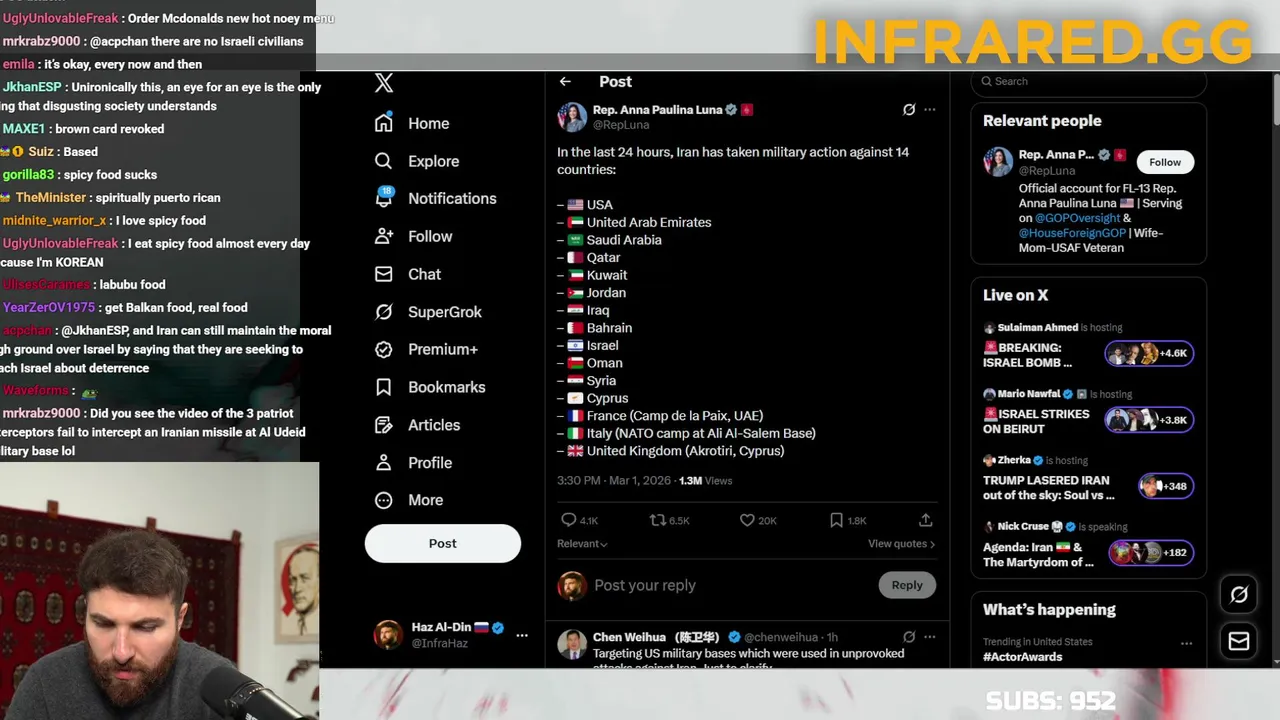
Task: Open View quotes chevron link
Action: (901, 544)
